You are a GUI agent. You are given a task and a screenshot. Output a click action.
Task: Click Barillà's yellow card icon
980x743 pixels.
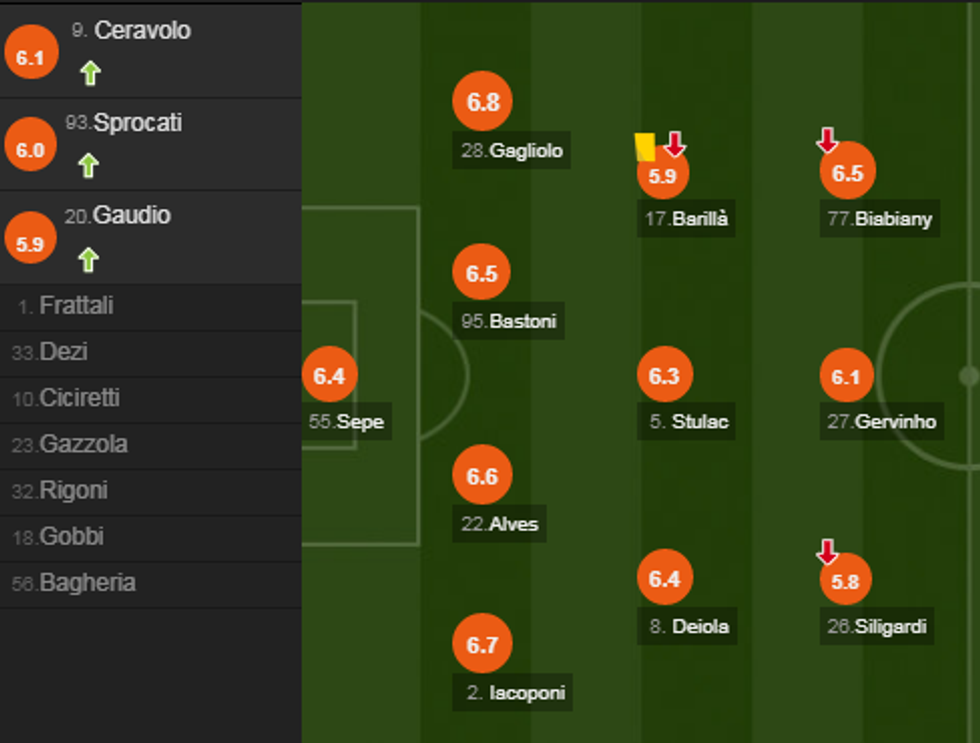pyautogui.click(x=645, y=147)
